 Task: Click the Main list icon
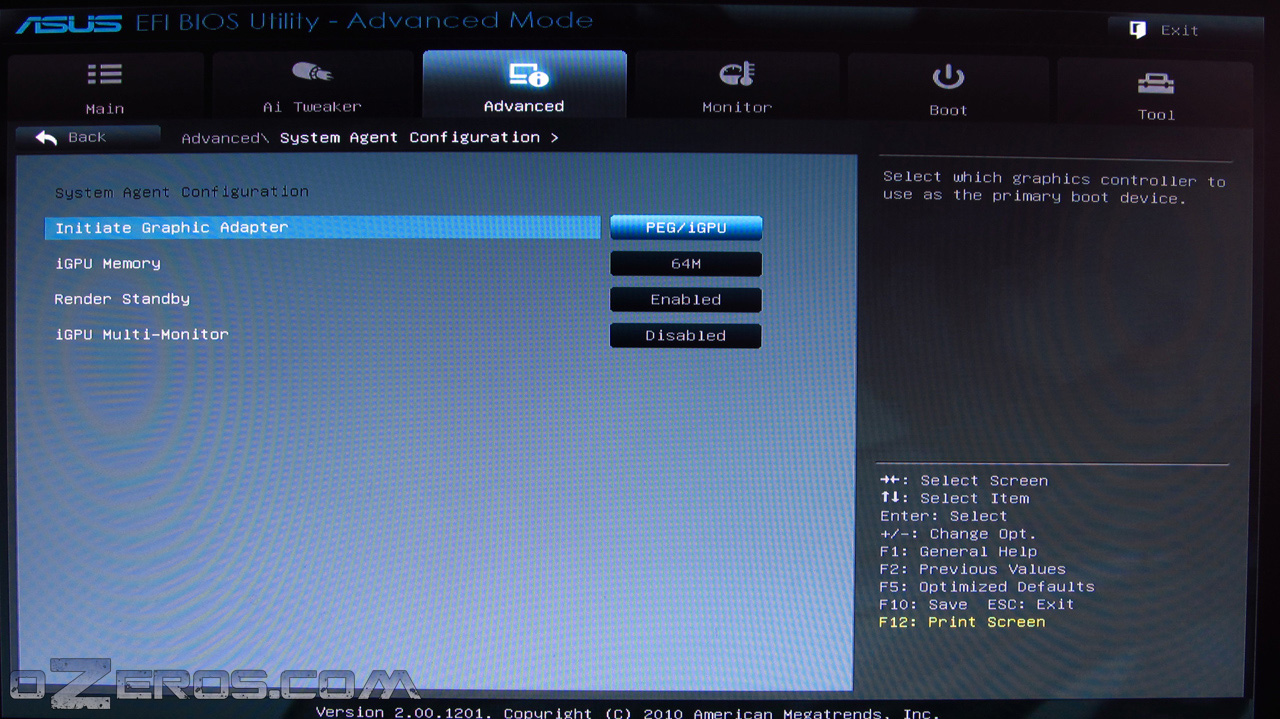104,75
